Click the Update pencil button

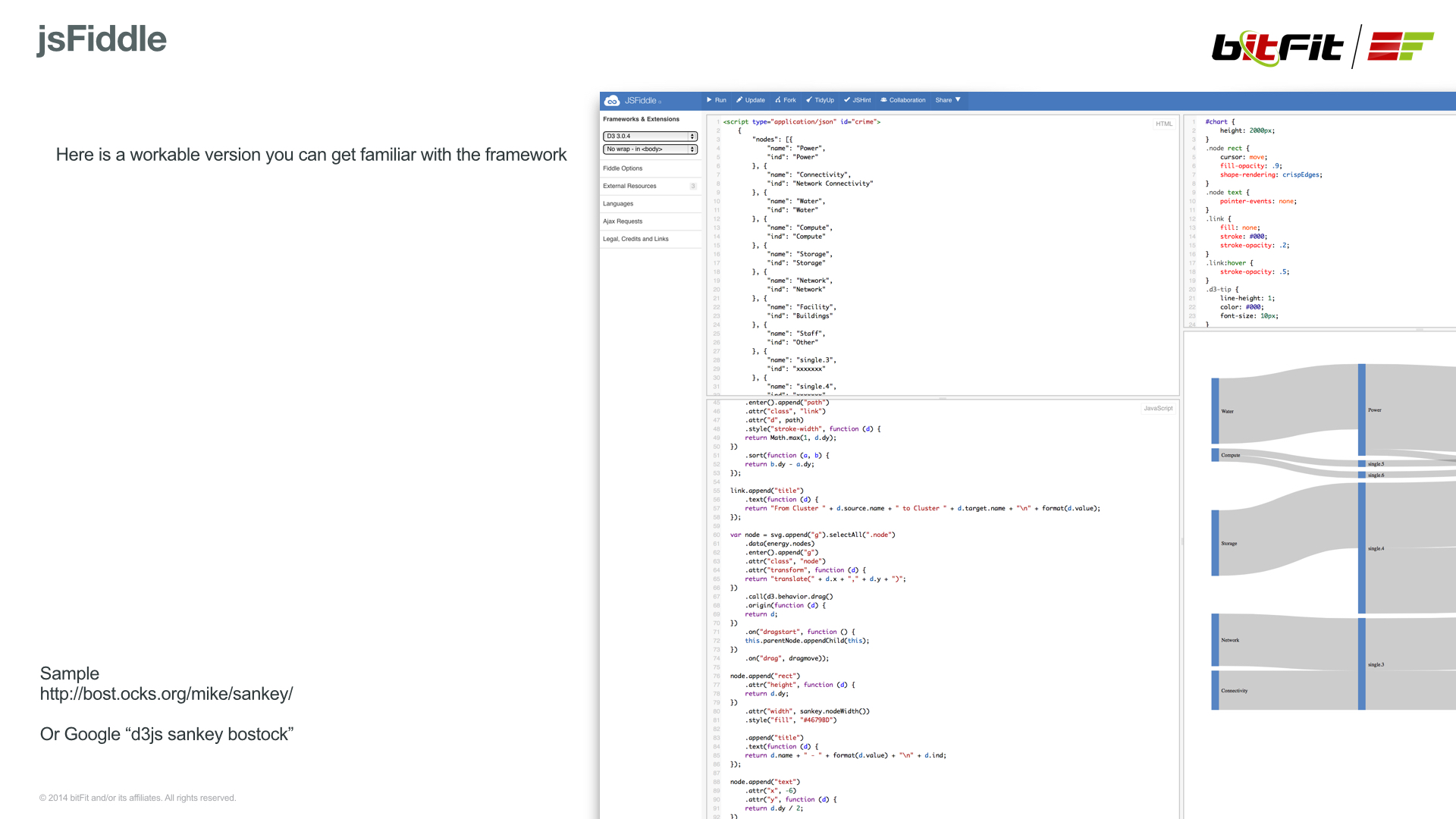[750, 100]
